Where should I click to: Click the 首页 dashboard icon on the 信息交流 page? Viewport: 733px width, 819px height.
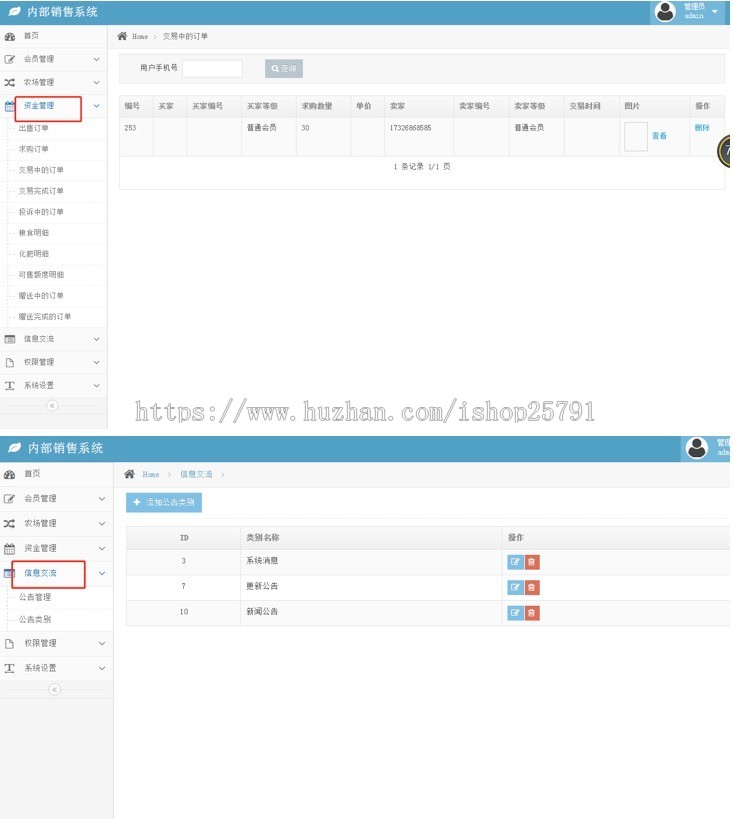click(x=9, y=474)
